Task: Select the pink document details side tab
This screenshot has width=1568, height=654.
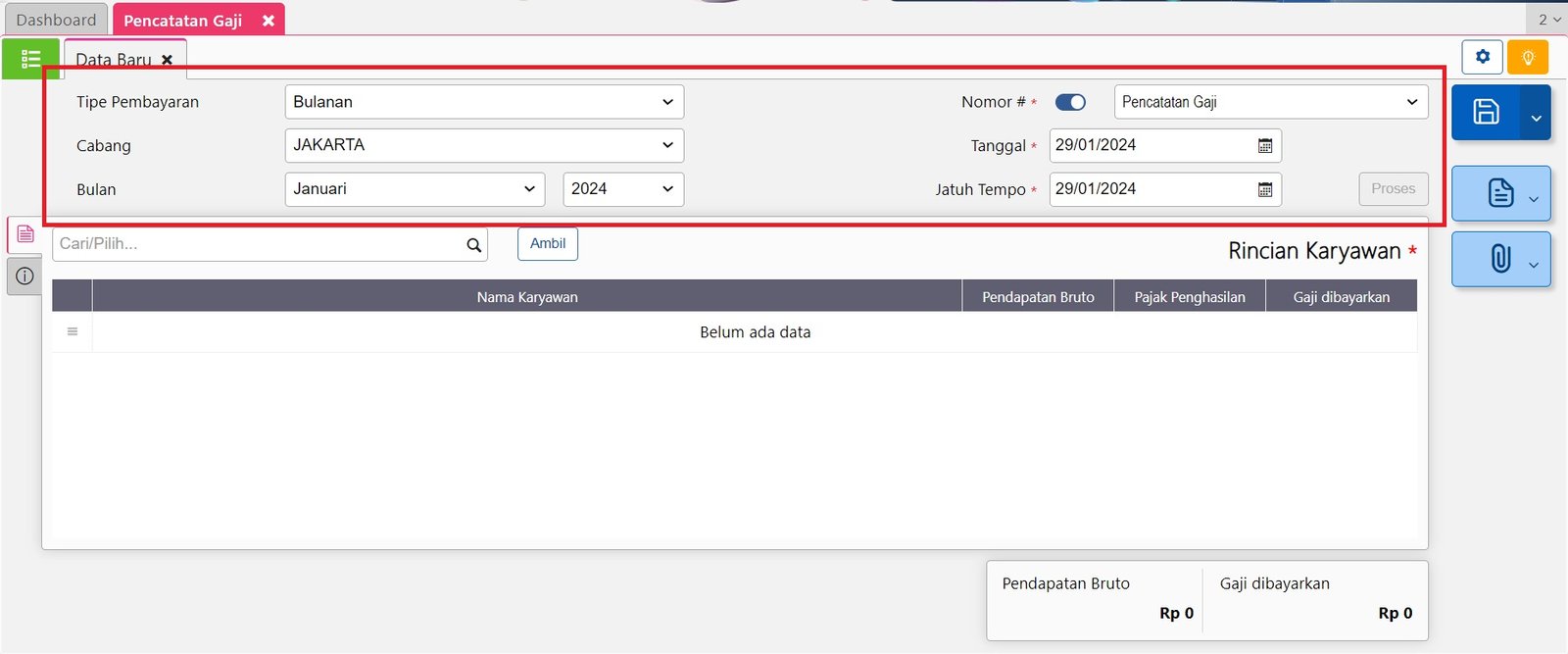Action: coord(25,234)
